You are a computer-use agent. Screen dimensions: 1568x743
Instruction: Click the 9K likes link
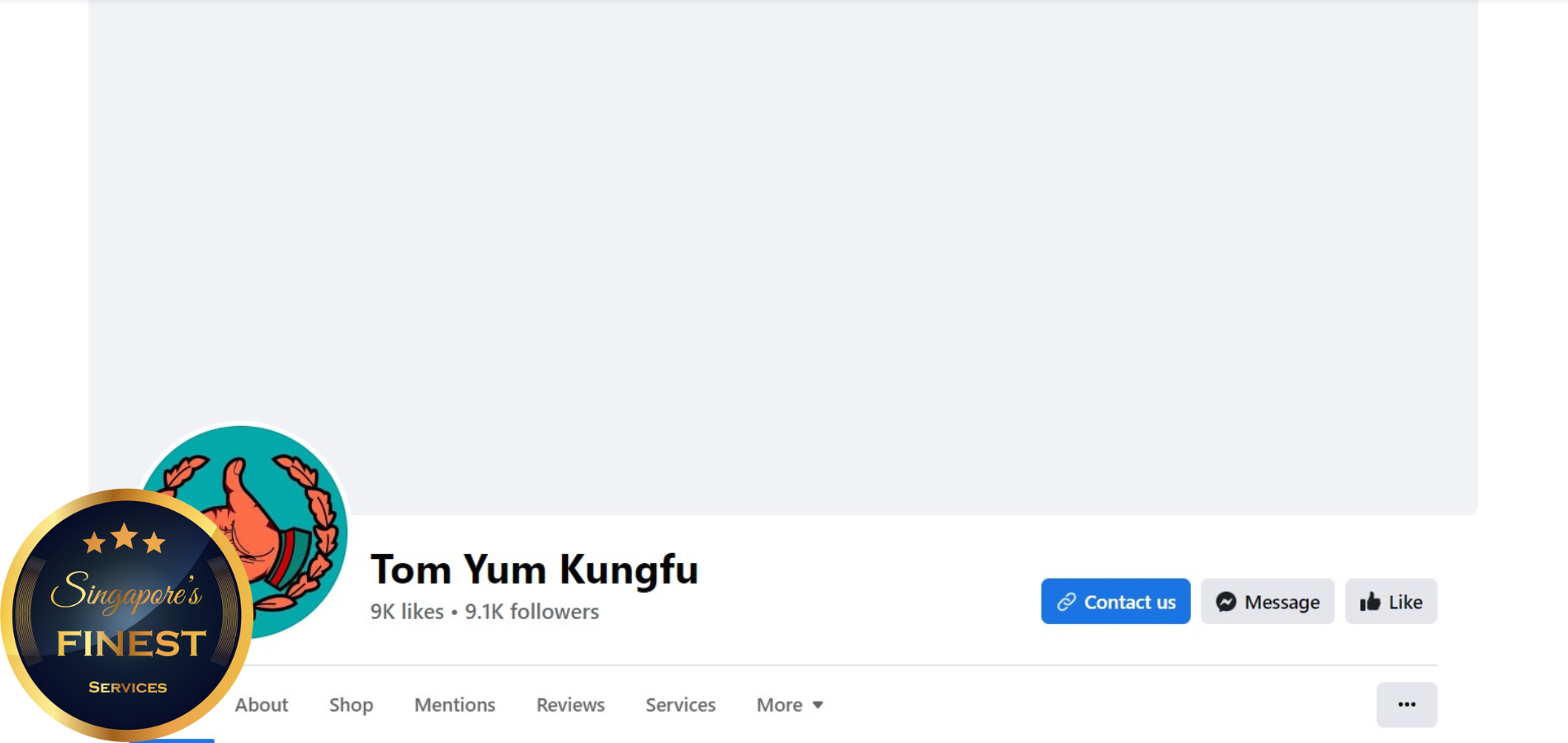407,612
